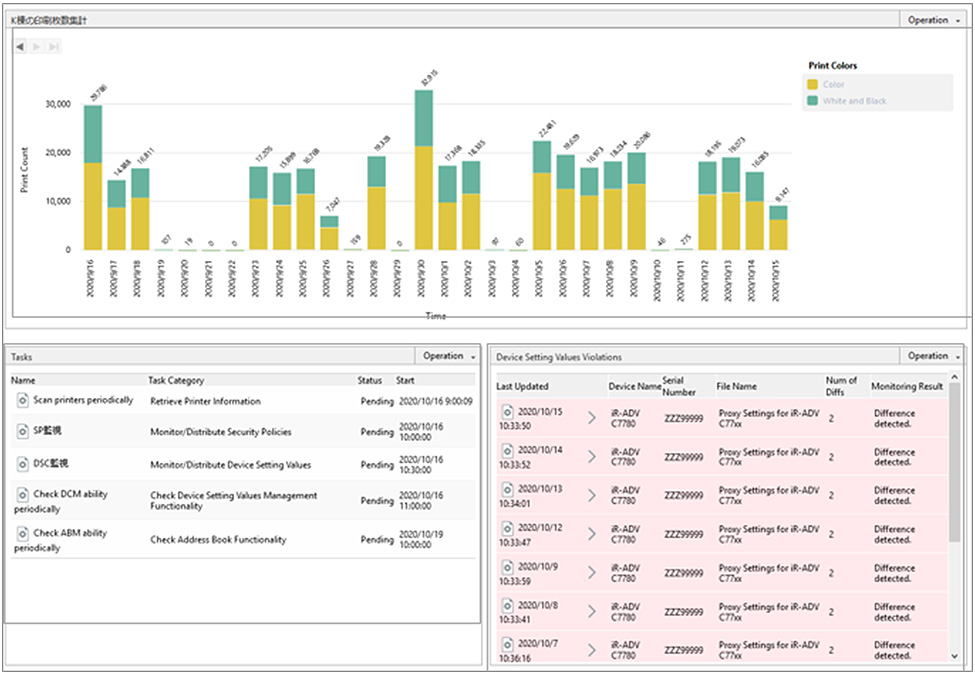Select the SP監視 task icon

(23, 431)
